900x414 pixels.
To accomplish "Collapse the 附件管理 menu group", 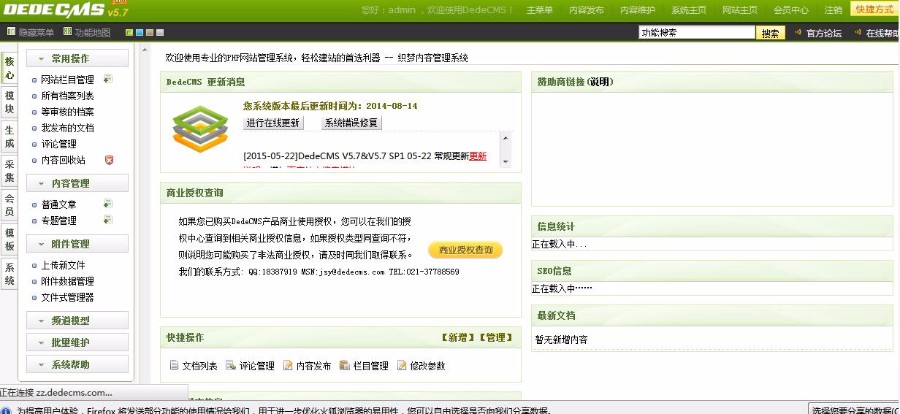I will point(77,244).
